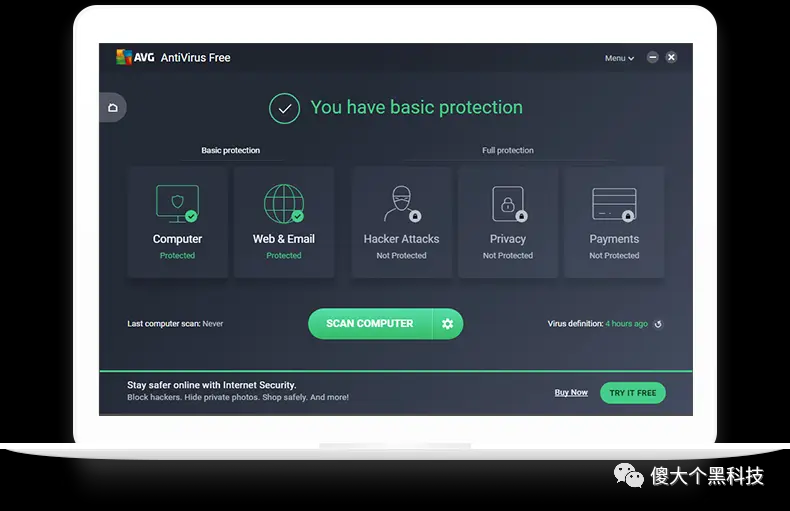790x511 pixels.
Task: Open the Menu dropdown
Action: (x=619, y=58)
